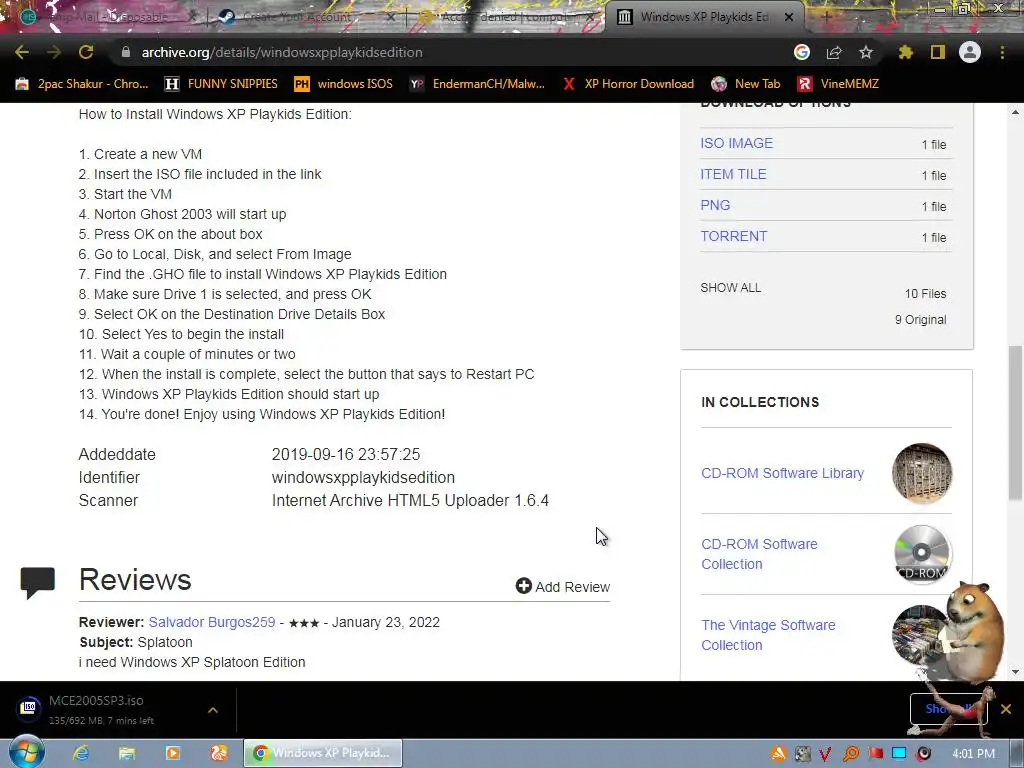Screen dimensions: 1024x768
Task: Click the Addeddate value 2019-09-16 23:57:25
Action: coord(346,455)
